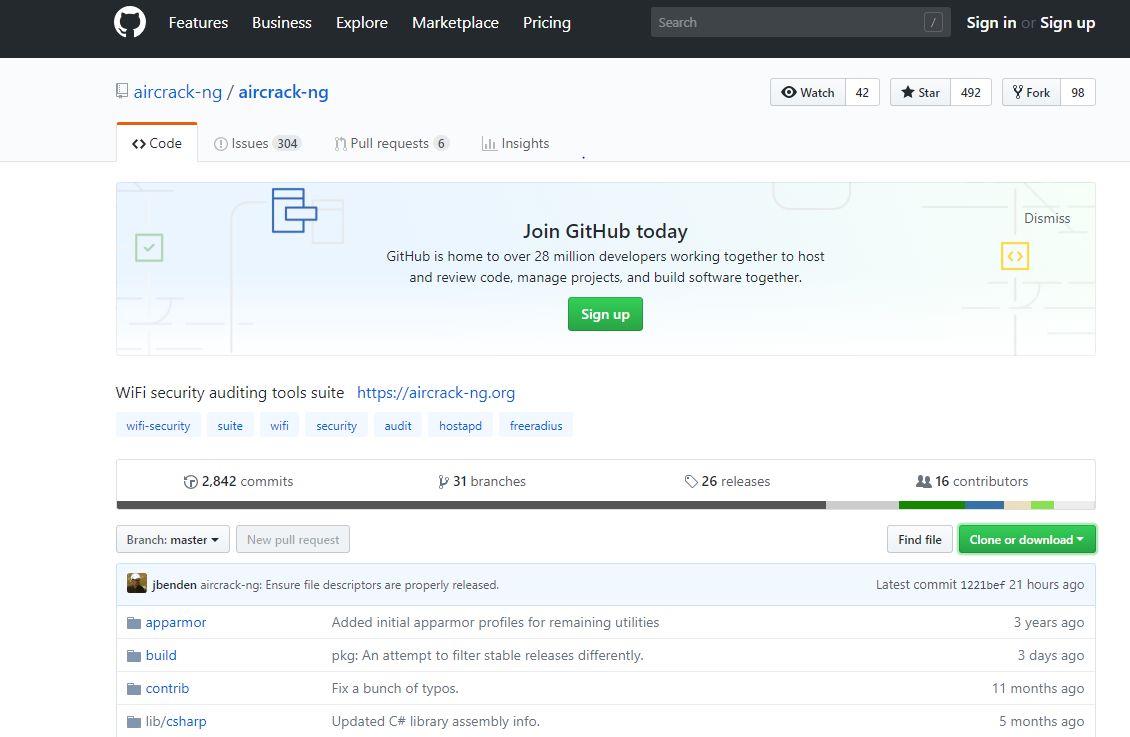Screen dimensions: 1130x737
Task: Open the Branch: master dropdown
Action: (173, 540)
